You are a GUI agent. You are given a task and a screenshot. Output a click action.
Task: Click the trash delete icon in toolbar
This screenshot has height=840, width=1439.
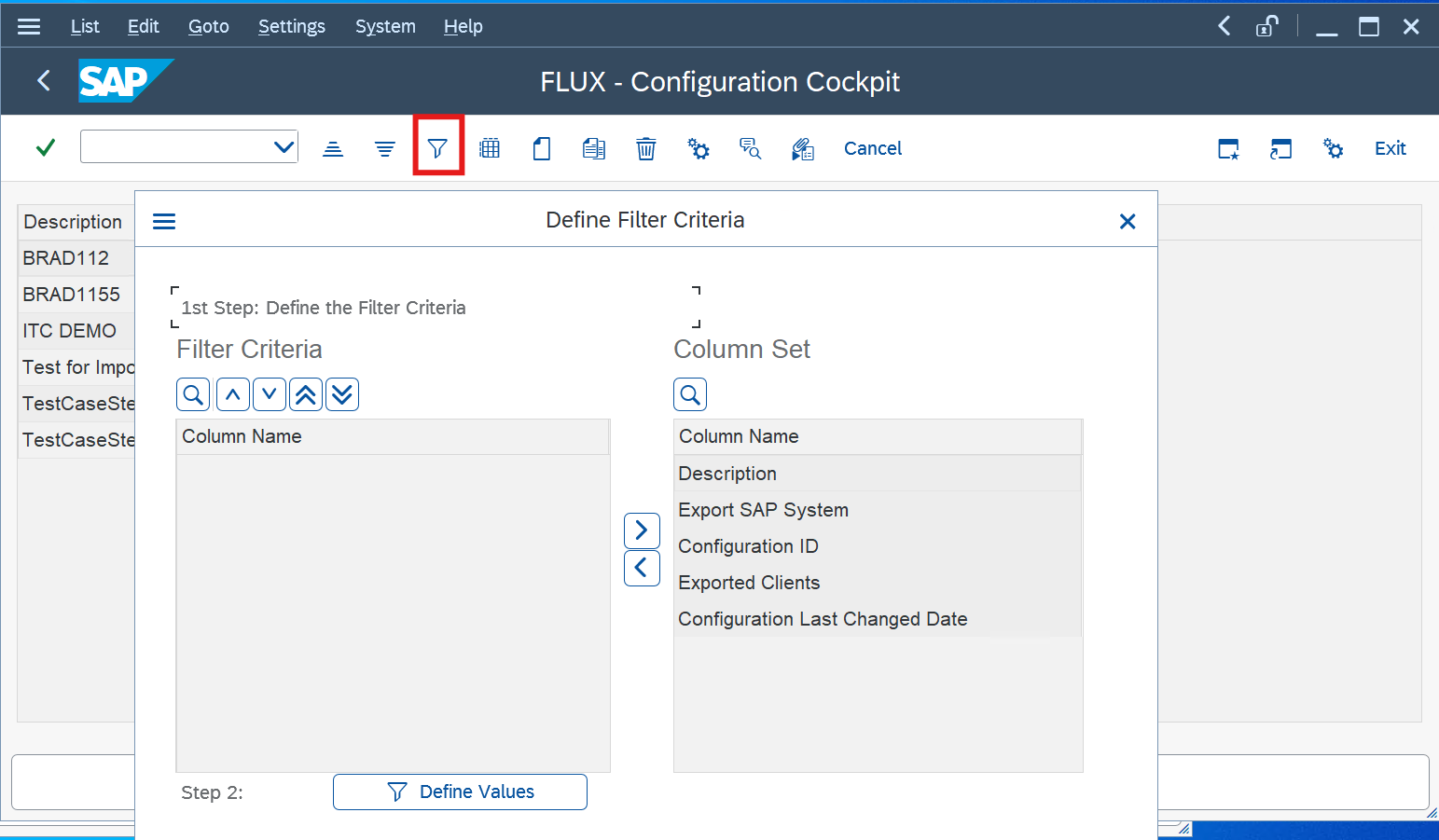[x=645, y=148]
